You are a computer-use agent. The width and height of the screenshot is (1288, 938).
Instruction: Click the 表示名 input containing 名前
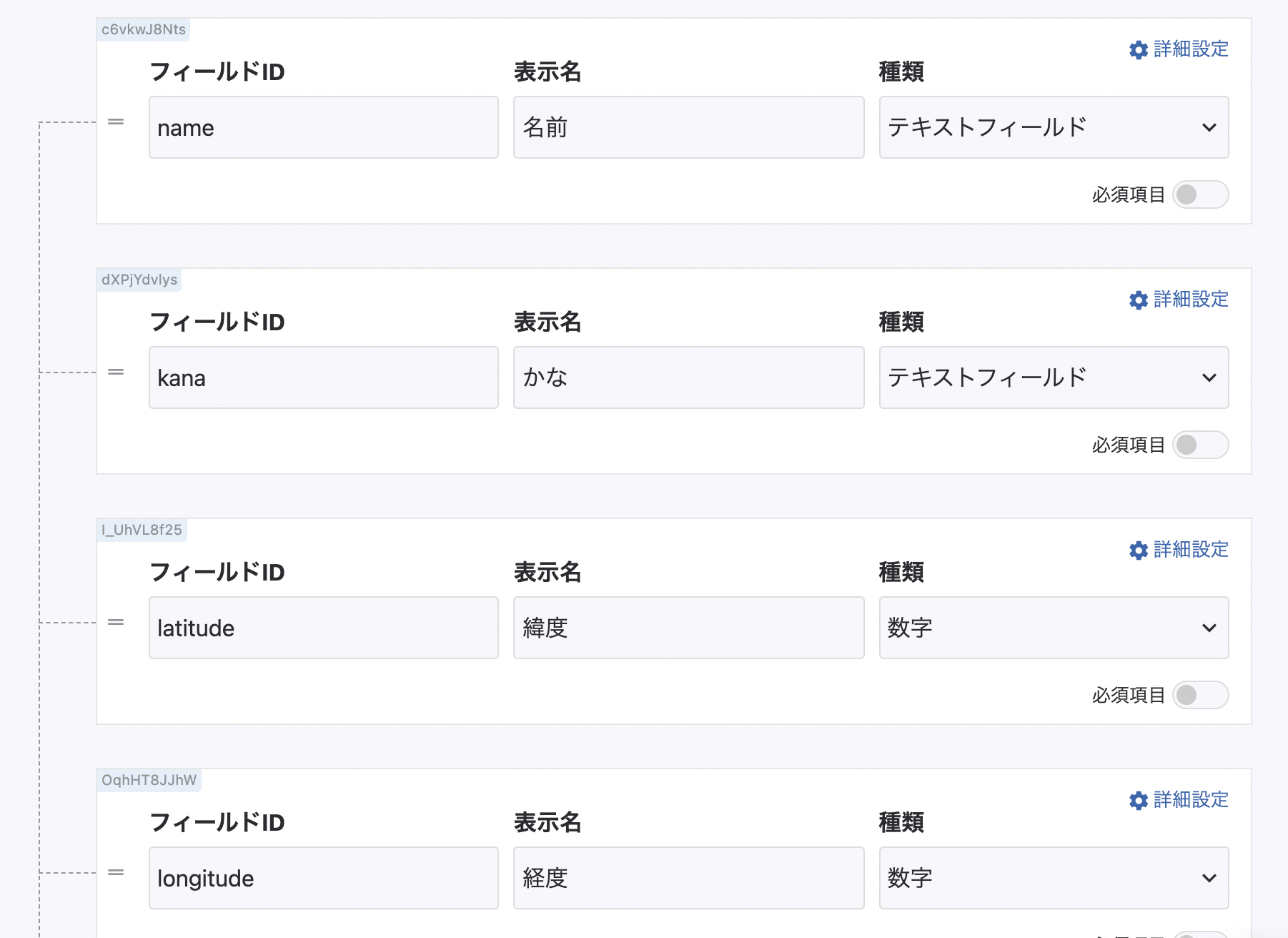click(688, 127)
